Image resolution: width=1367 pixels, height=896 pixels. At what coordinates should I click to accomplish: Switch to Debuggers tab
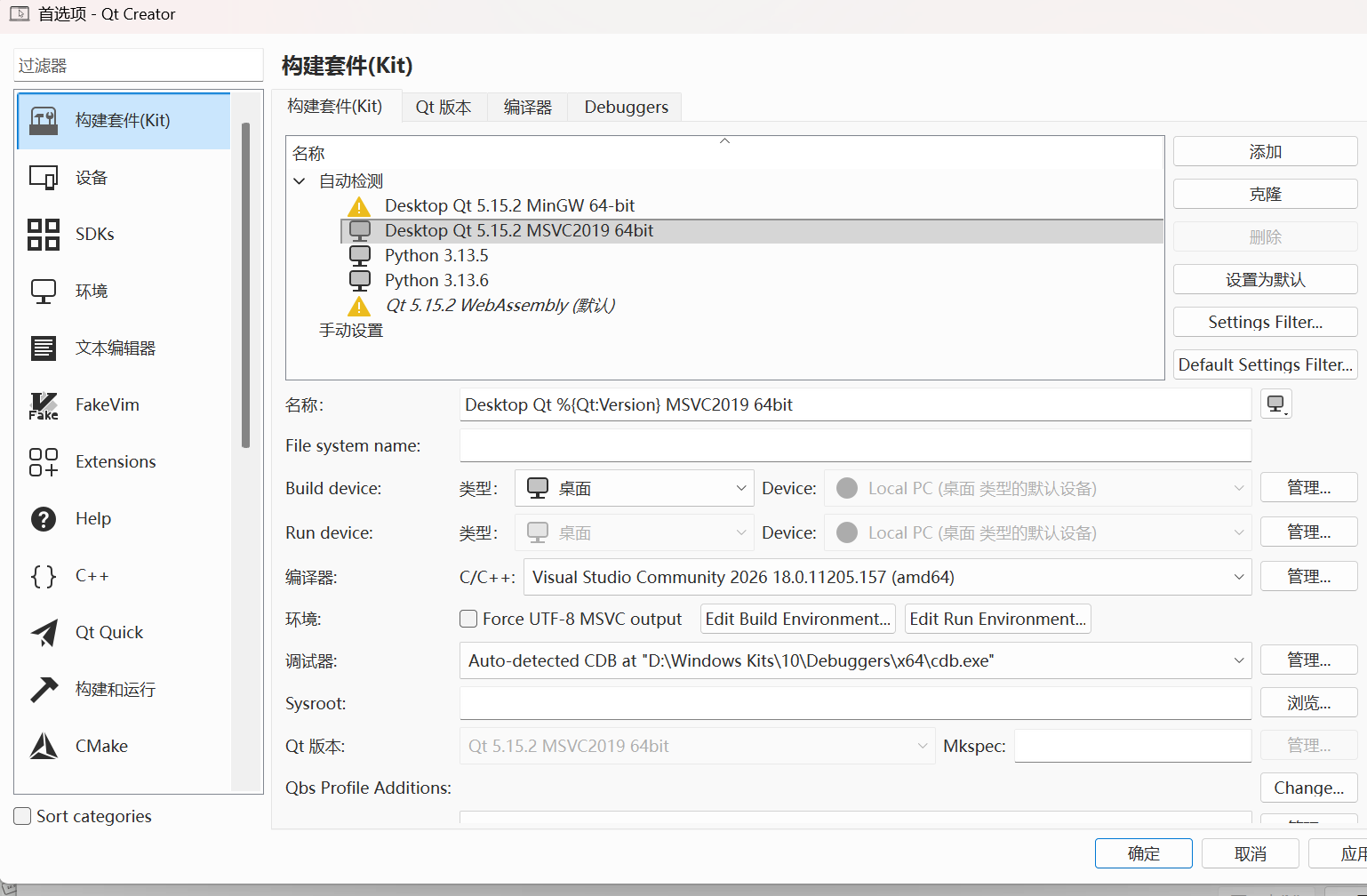point(626,108)
